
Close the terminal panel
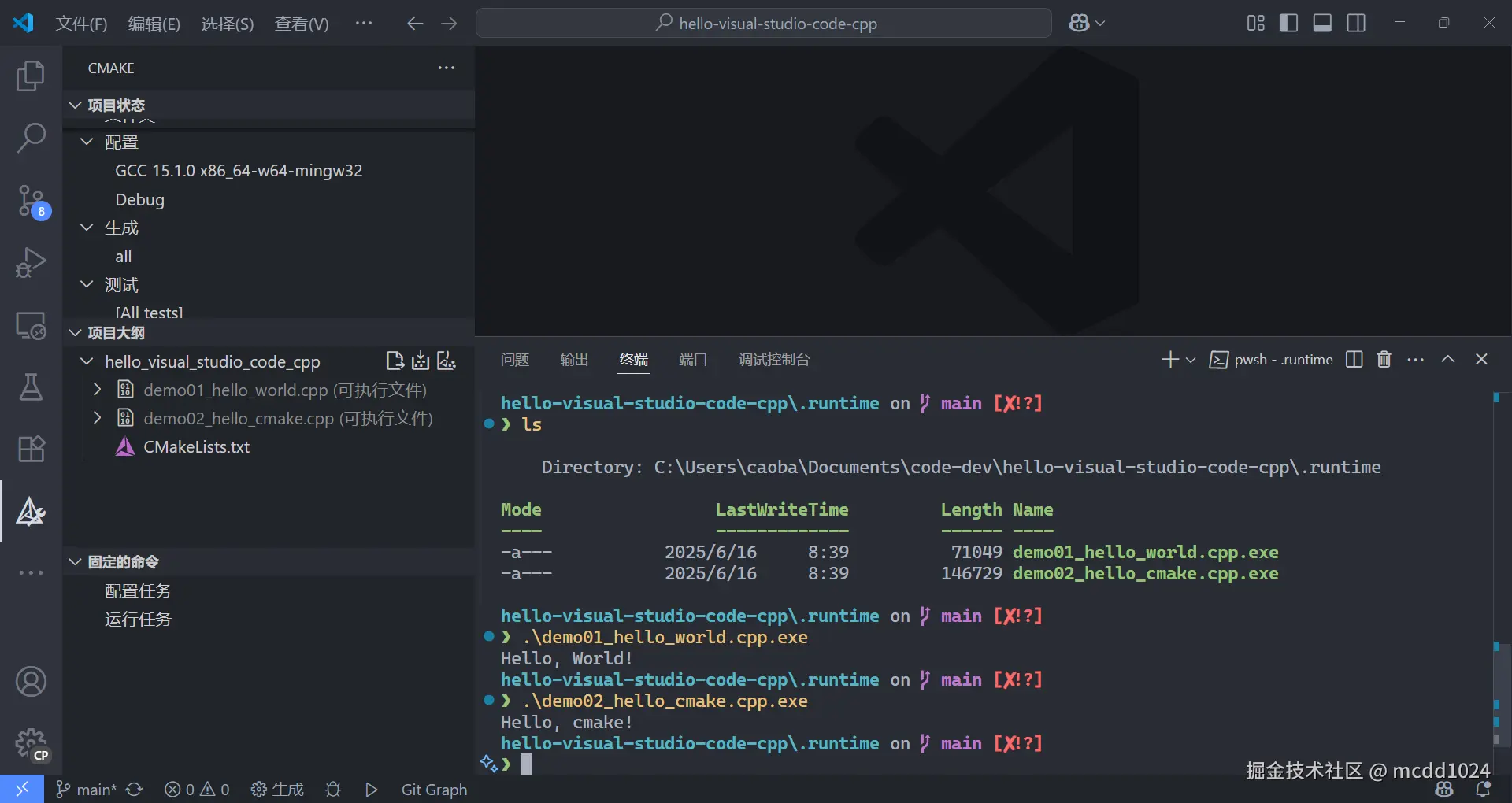pos(1481,359)
